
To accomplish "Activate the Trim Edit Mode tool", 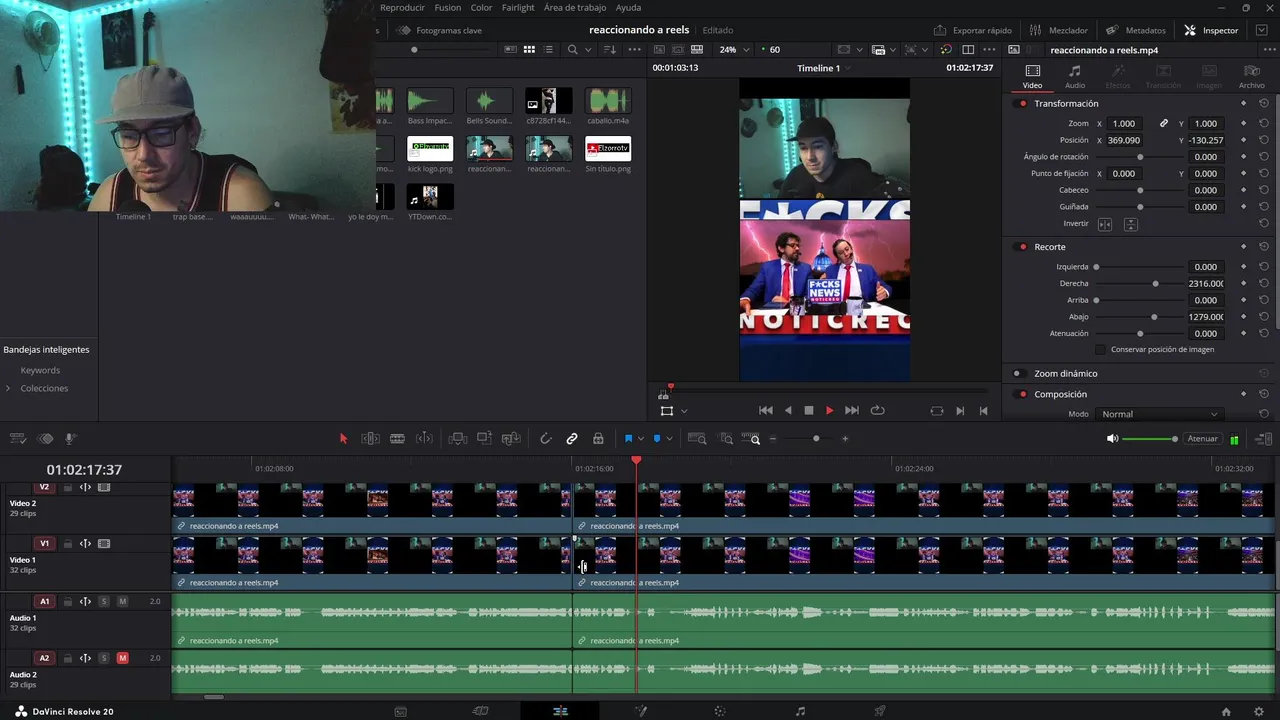I will coord(370,438).
